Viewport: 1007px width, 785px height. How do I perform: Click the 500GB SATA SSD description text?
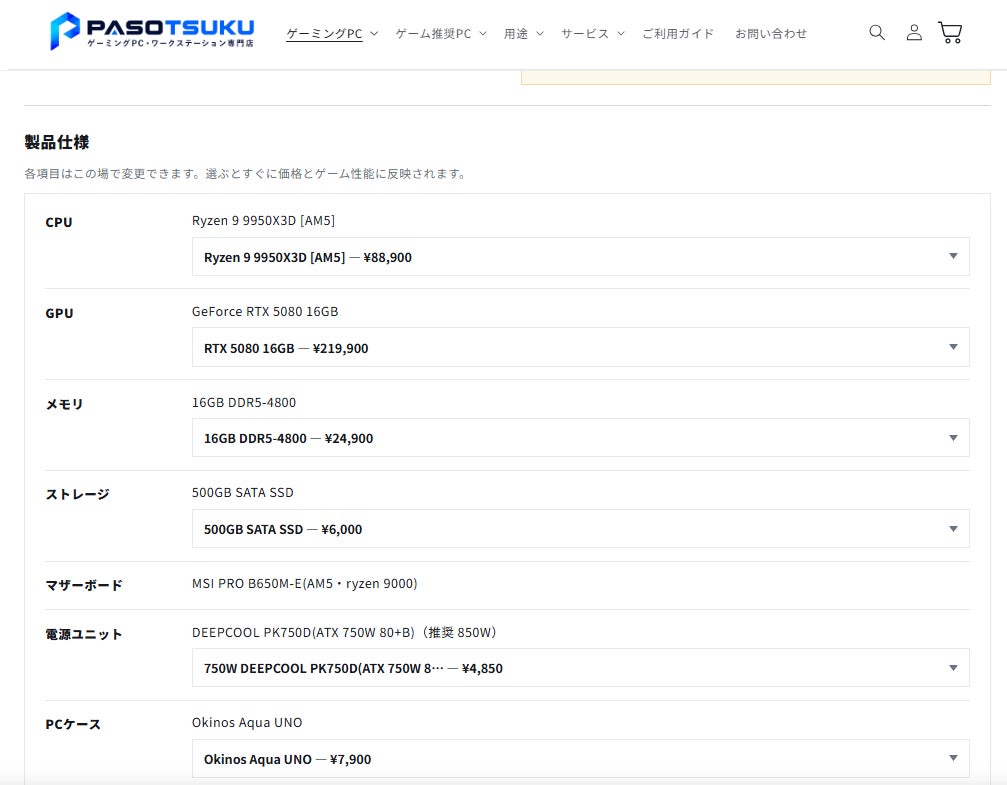(243, 493)
